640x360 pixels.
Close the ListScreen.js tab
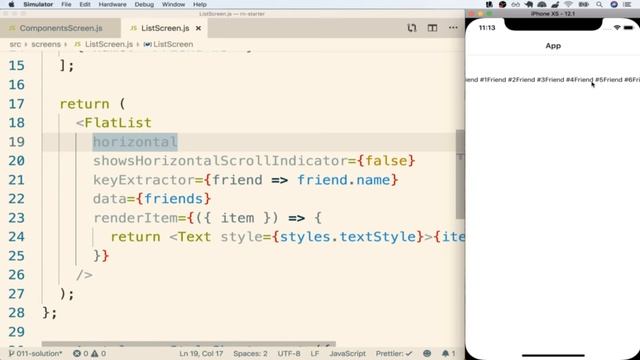pos(198,28)
